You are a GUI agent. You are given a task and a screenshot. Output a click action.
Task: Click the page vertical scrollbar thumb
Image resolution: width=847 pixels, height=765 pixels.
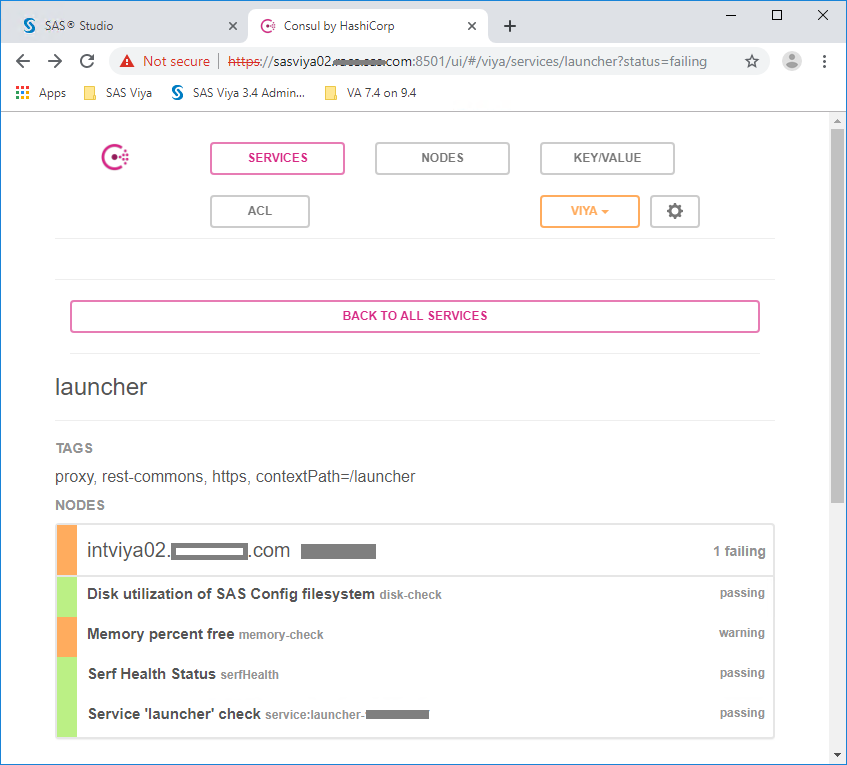pos(837,316)
